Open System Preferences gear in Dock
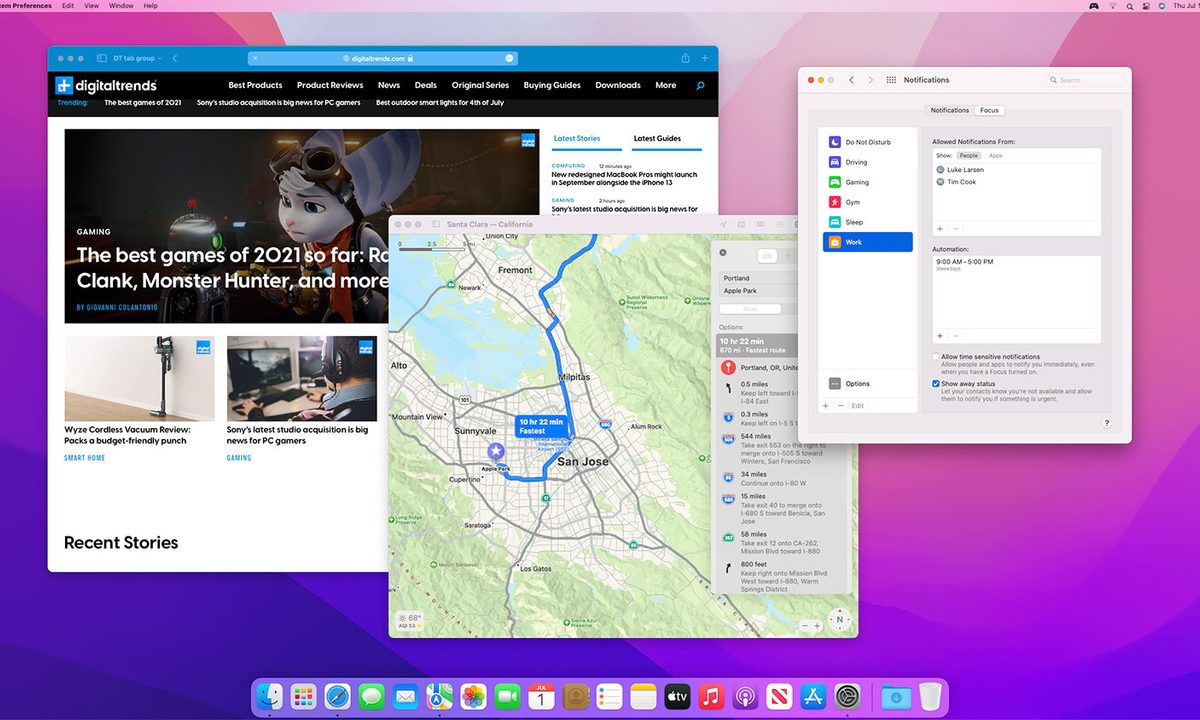Image resolution: width=1200 pixels, height=720 pixels. (x=848, y=696)
